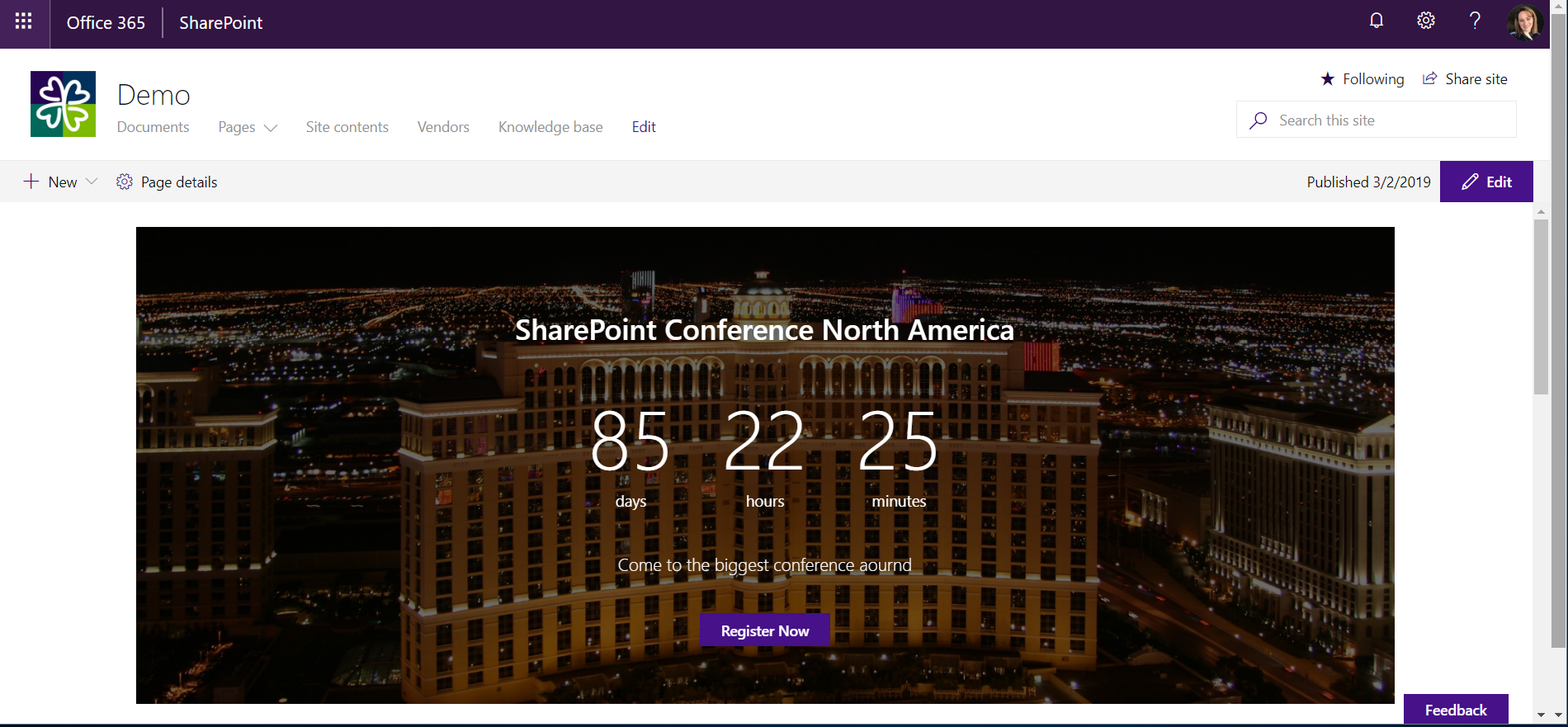
Task: Click the Following text label
Action: pos(1373,79)
